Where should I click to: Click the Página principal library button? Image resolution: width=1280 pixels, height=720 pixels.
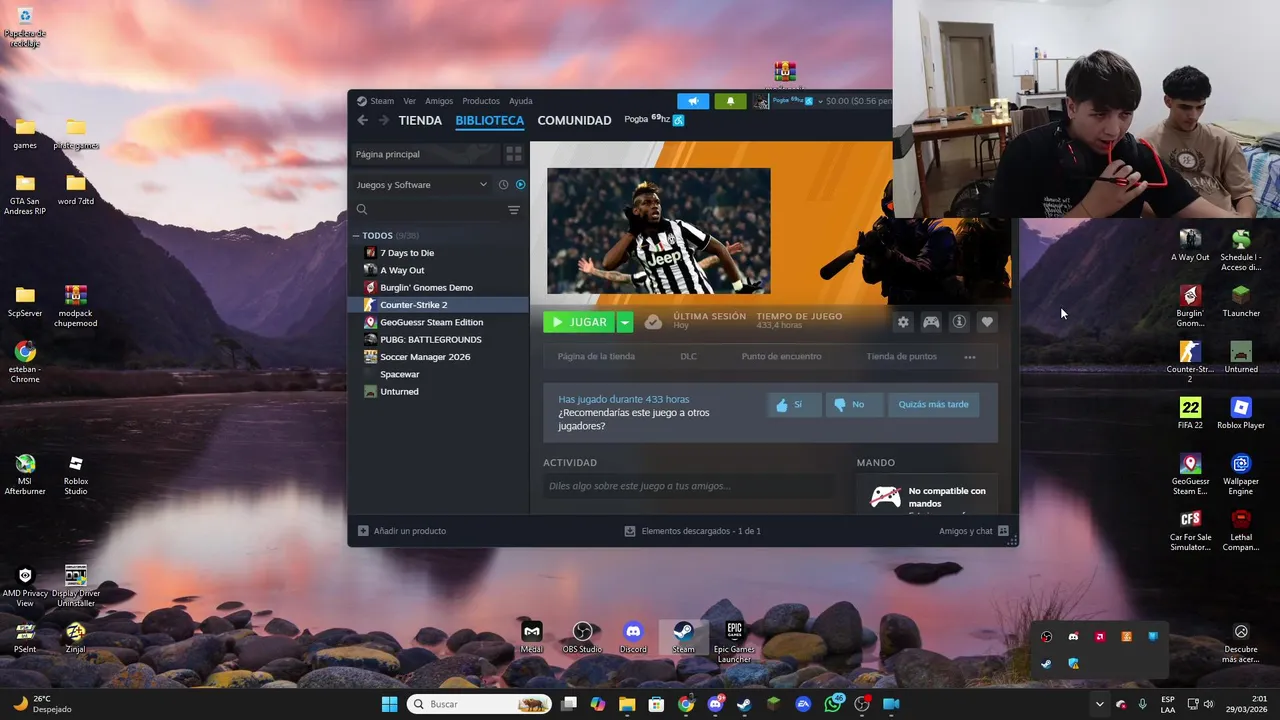[426, 154]
